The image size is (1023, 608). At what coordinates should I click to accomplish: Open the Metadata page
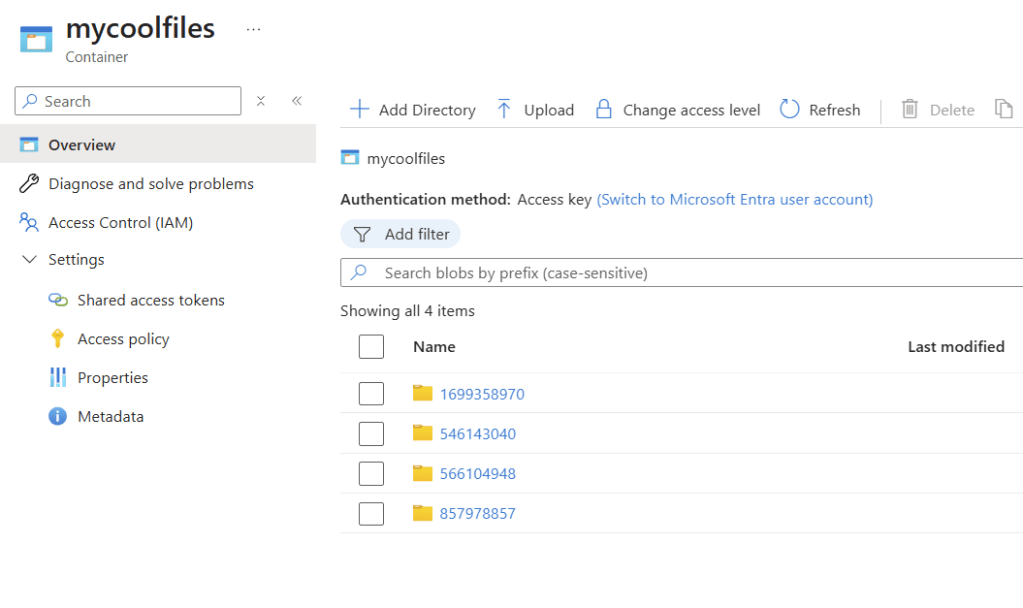(110, 417)
